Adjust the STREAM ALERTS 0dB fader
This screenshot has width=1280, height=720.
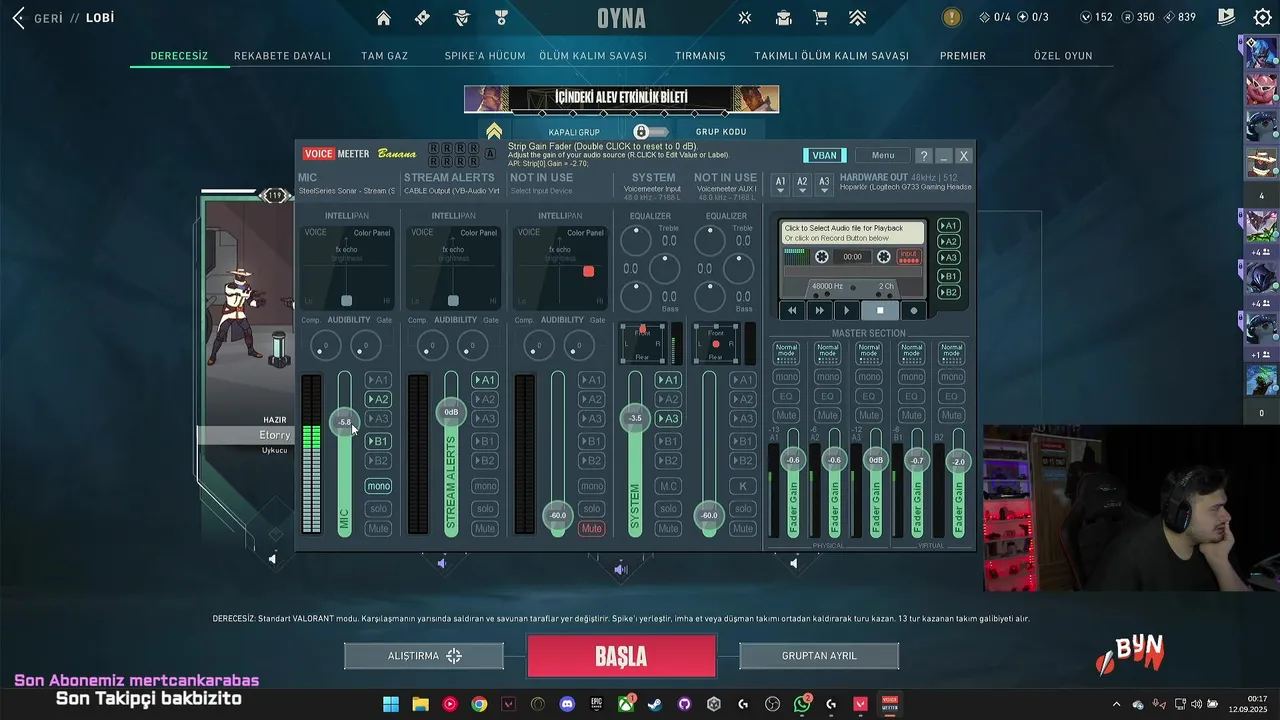tap(451, 412)
